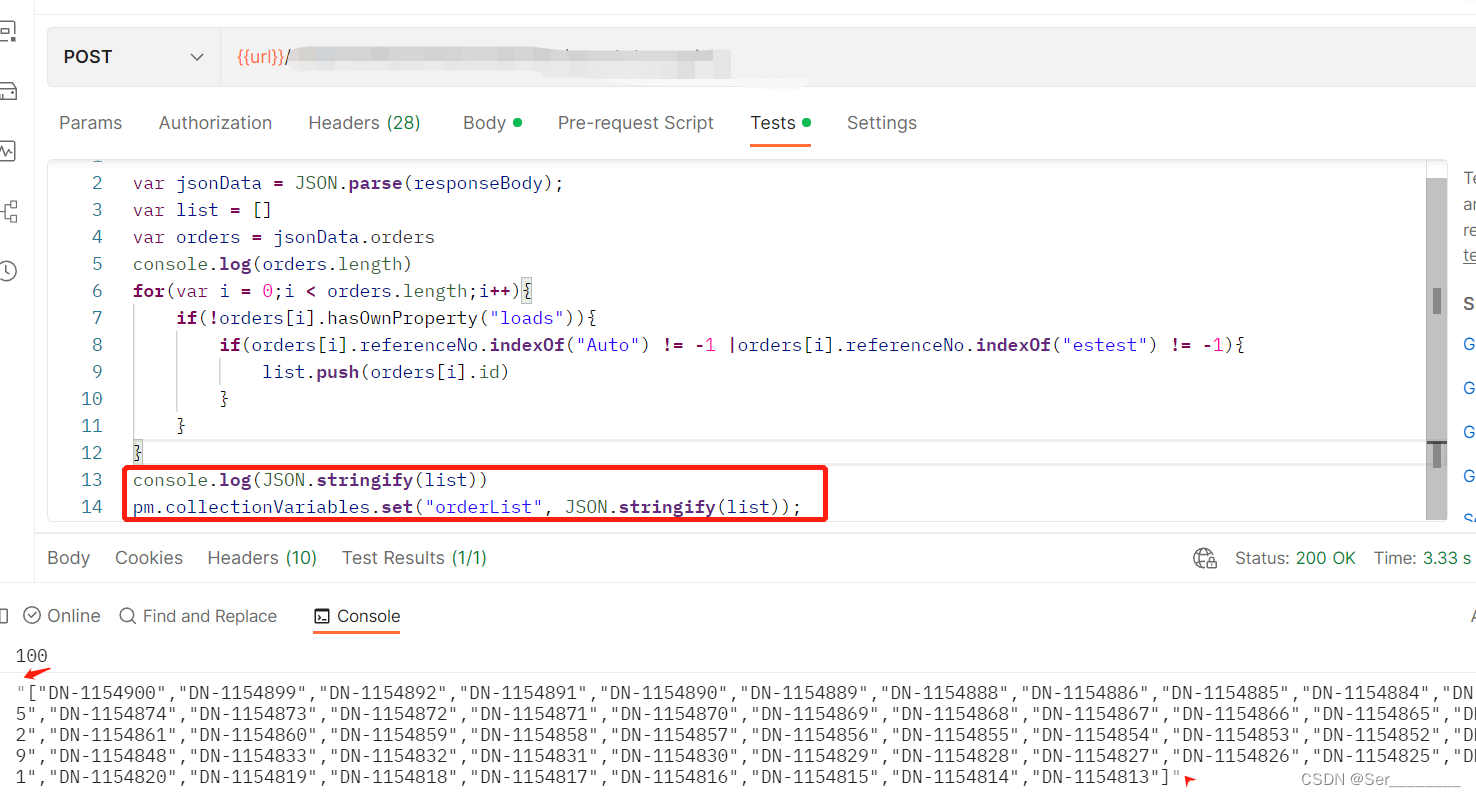Open the request Settings tab
Viewport: 1476px width, 797px height.
tap(882, 122)
